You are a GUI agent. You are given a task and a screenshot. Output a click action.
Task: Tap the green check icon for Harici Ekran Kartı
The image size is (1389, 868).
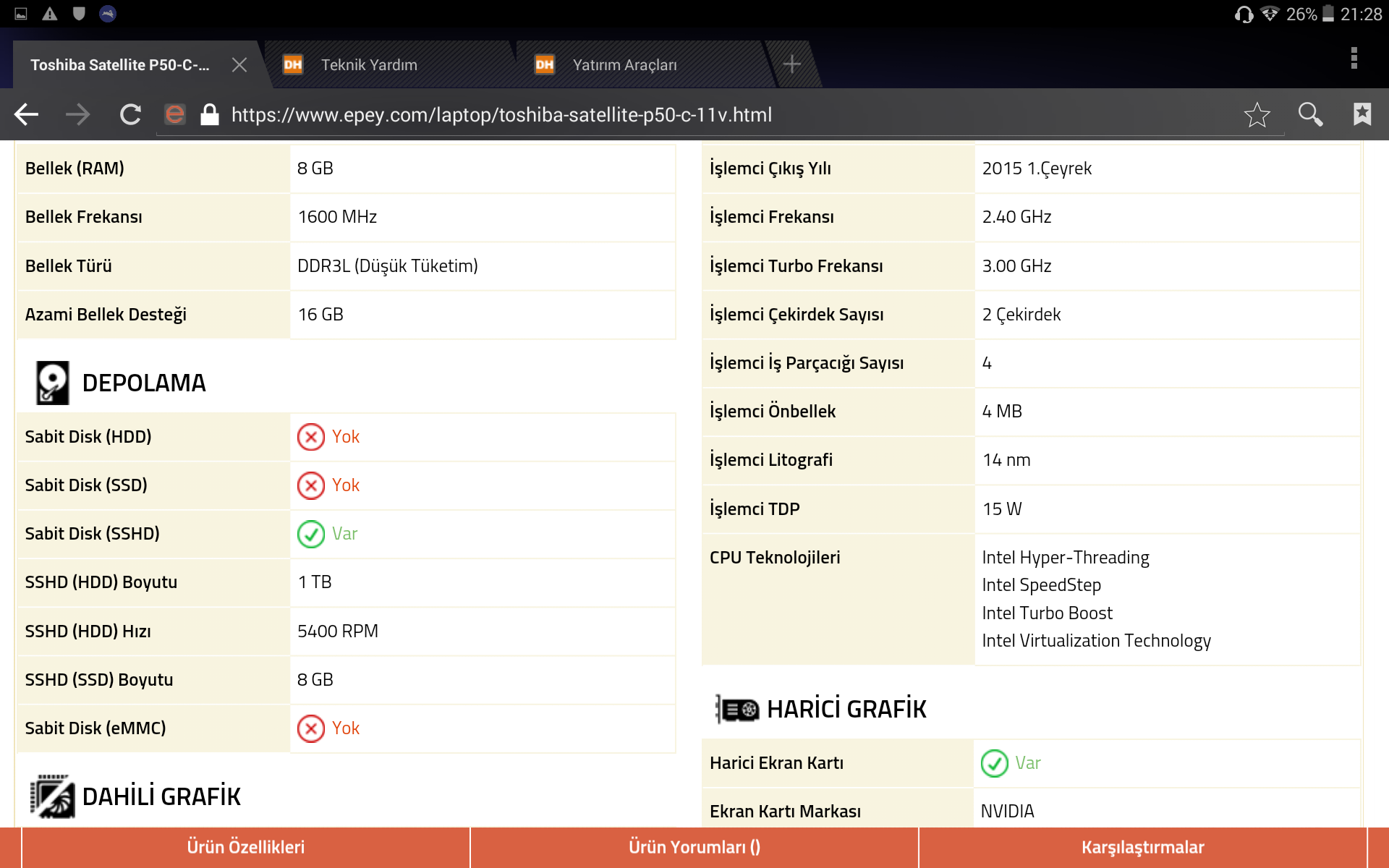click(995, 763)
